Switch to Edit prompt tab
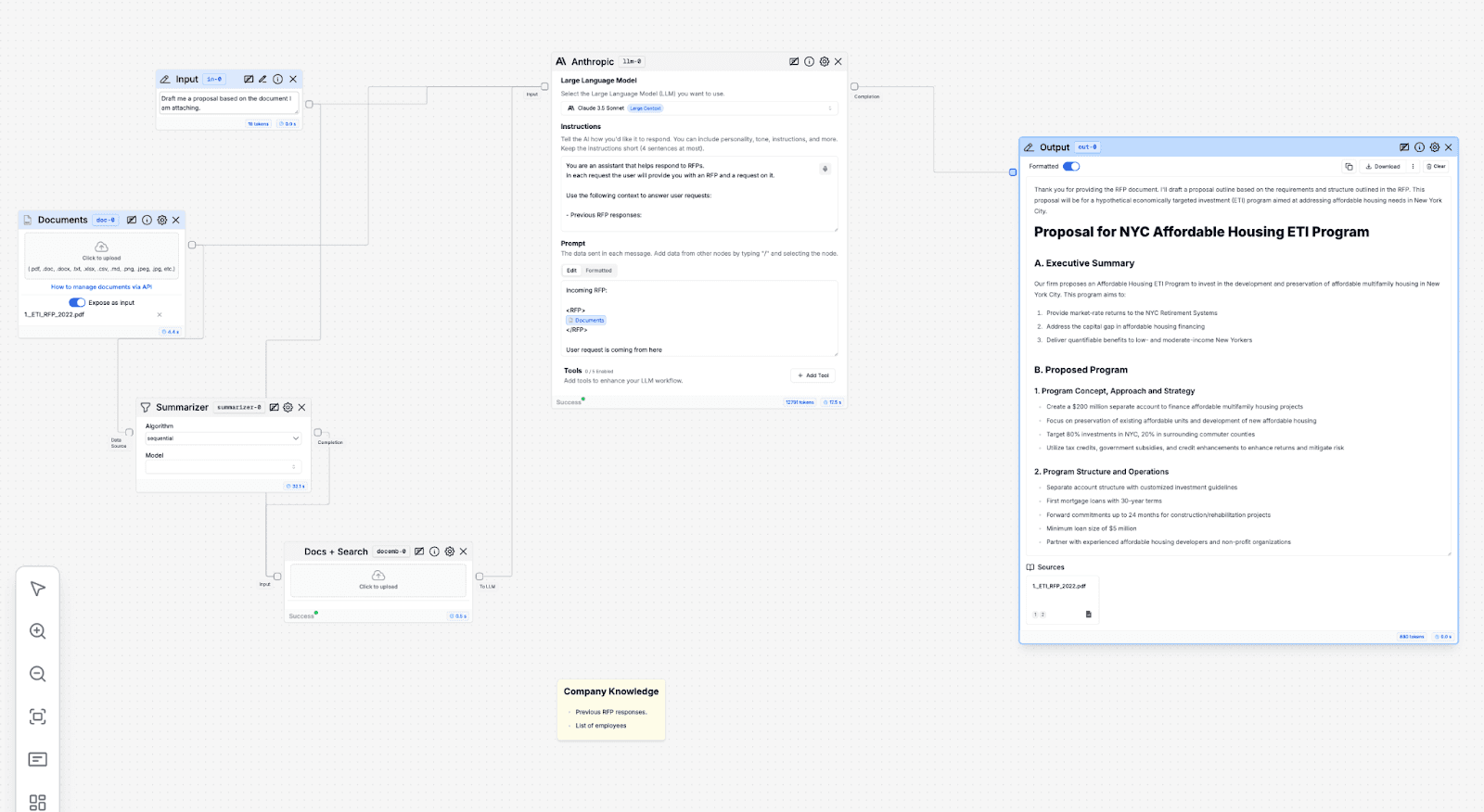1484x812 pixels. click(572, 271)
